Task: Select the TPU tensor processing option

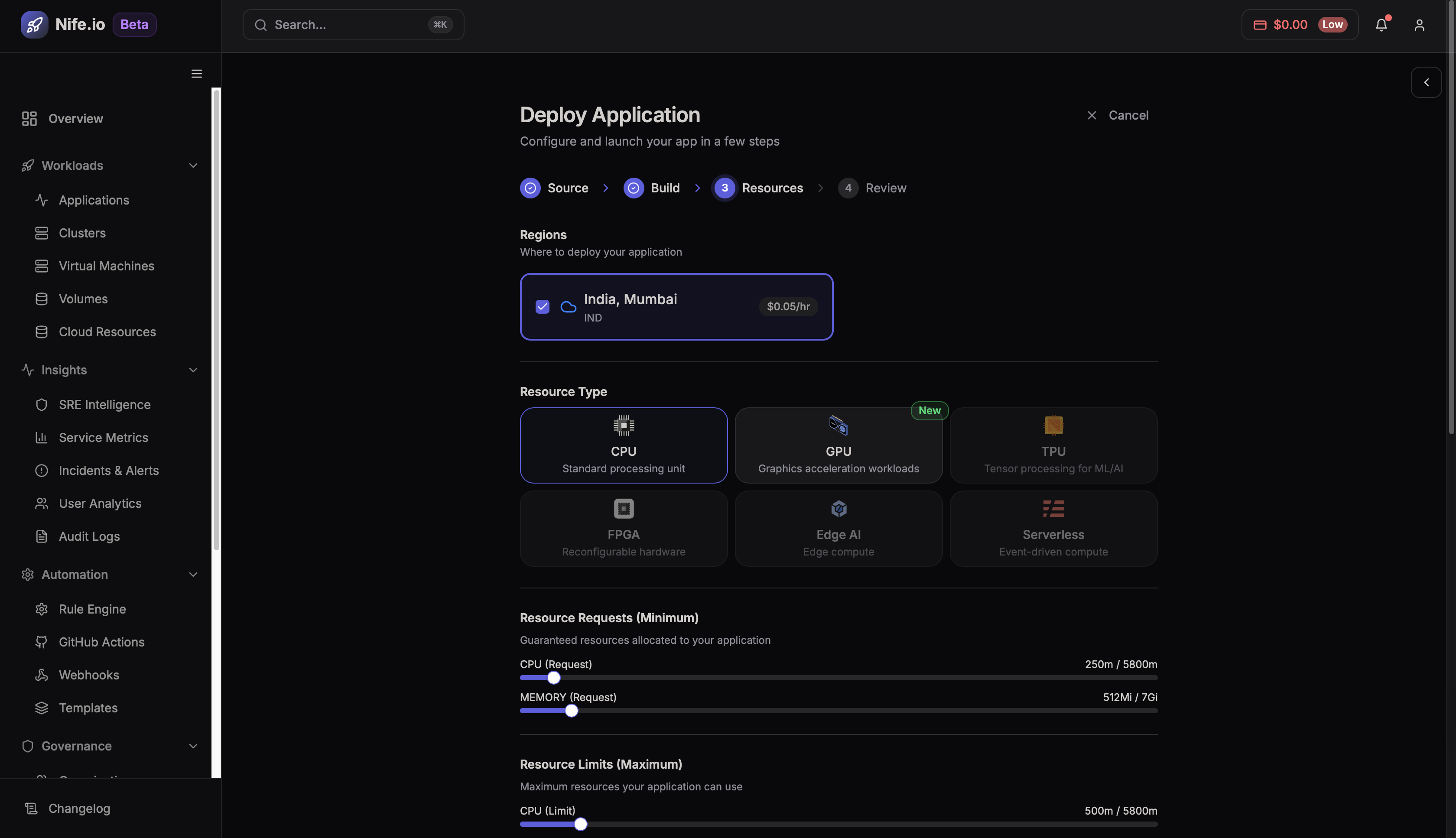Action: tap(1053, 445)
